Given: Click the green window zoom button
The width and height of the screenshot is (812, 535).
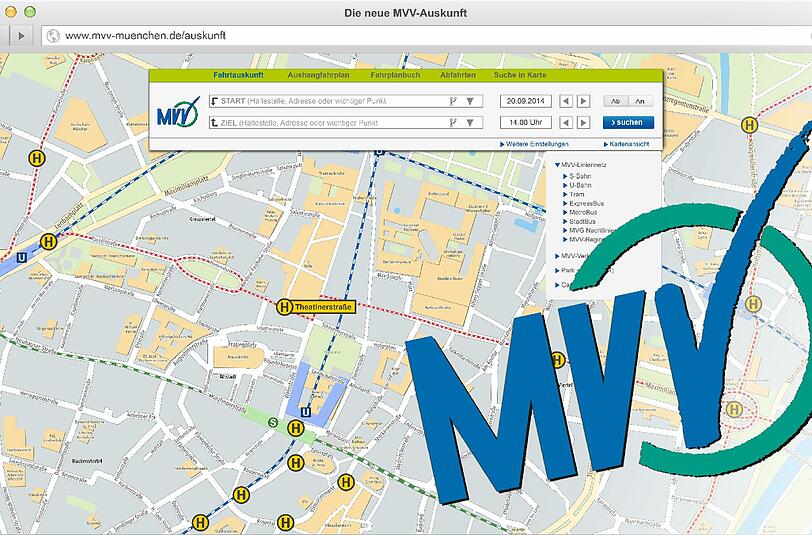Looking at the screenshot, I should 30,11.
